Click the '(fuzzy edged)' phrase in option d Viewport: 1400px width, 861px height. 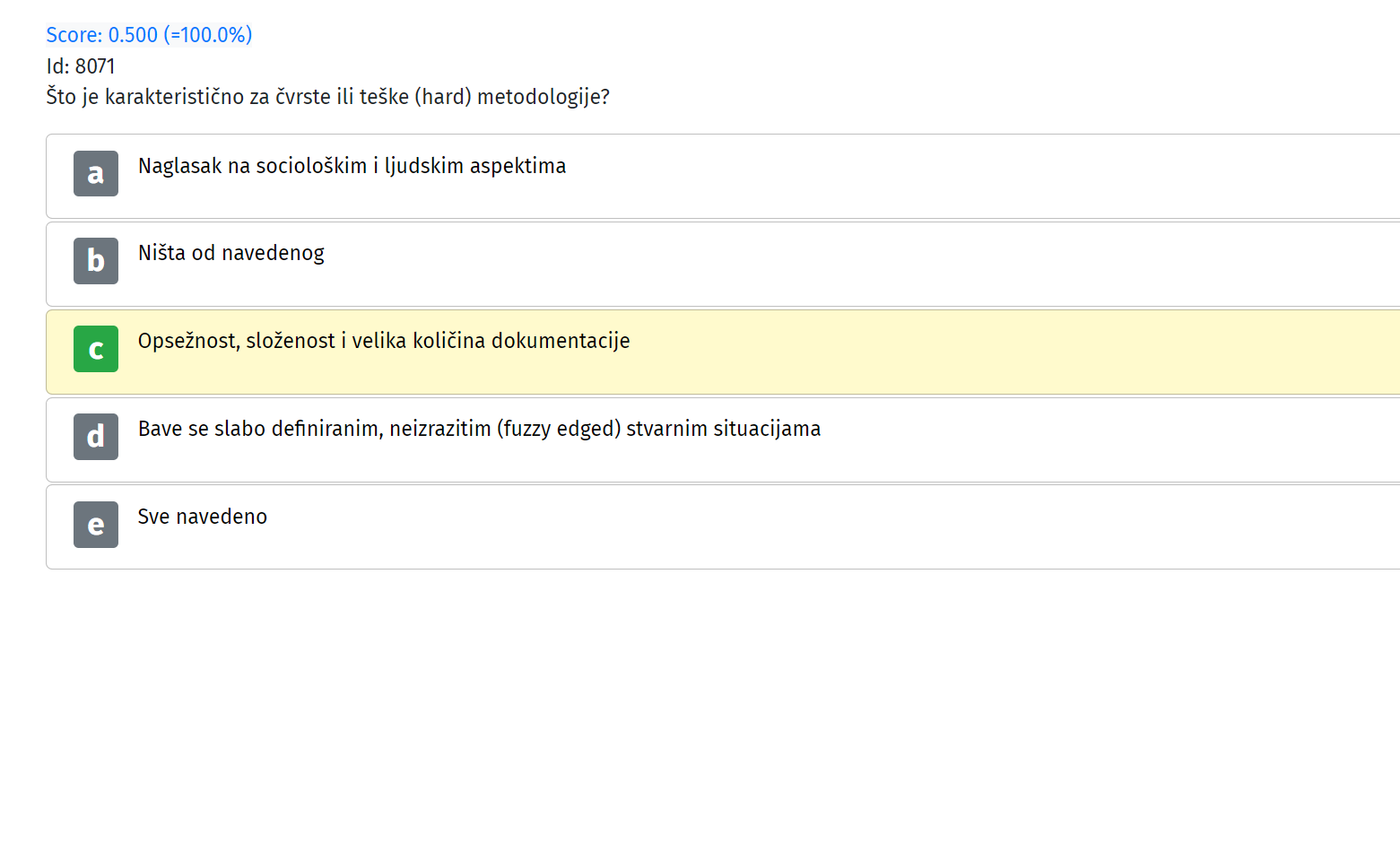coord(559,429)
